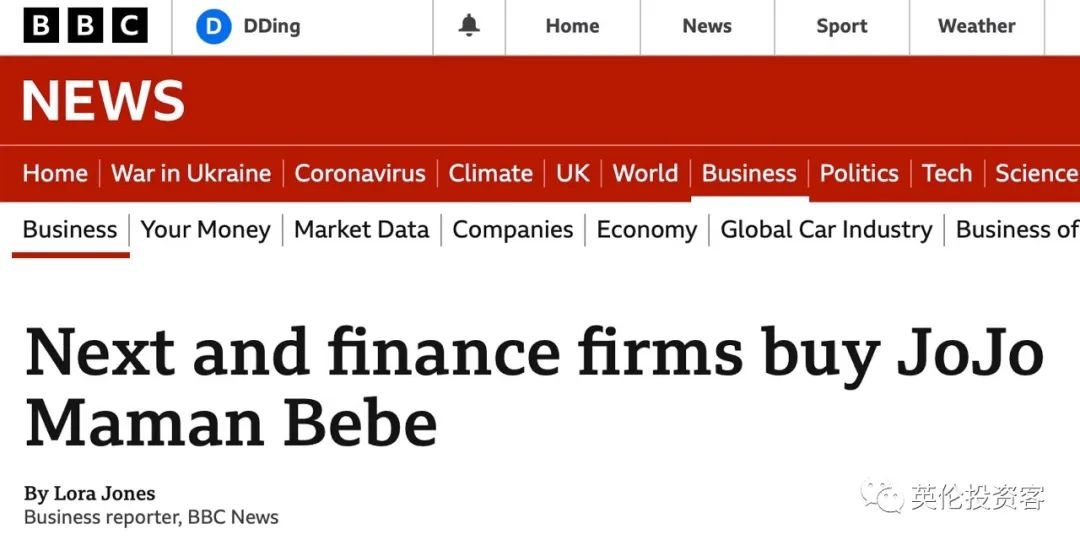Select World in the news menu
This screenshot has width=1080, height=545.
tap(645, 173)
